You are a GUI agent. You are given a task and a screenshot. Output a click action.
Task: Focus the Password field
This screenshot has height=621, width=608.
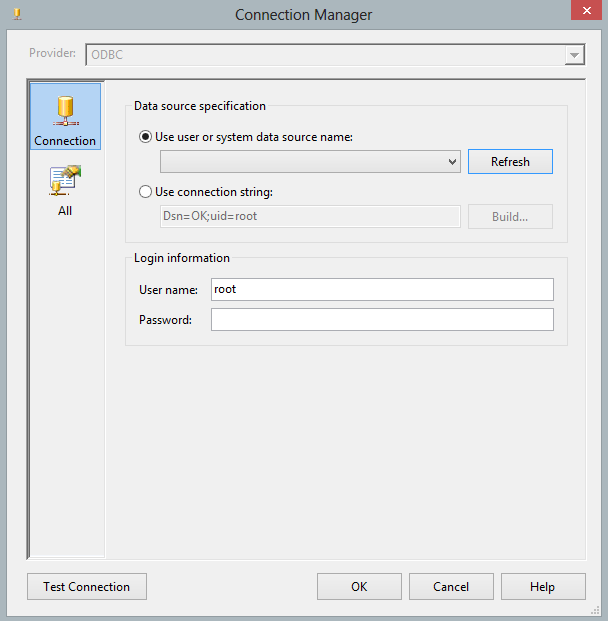pos(382,320)
